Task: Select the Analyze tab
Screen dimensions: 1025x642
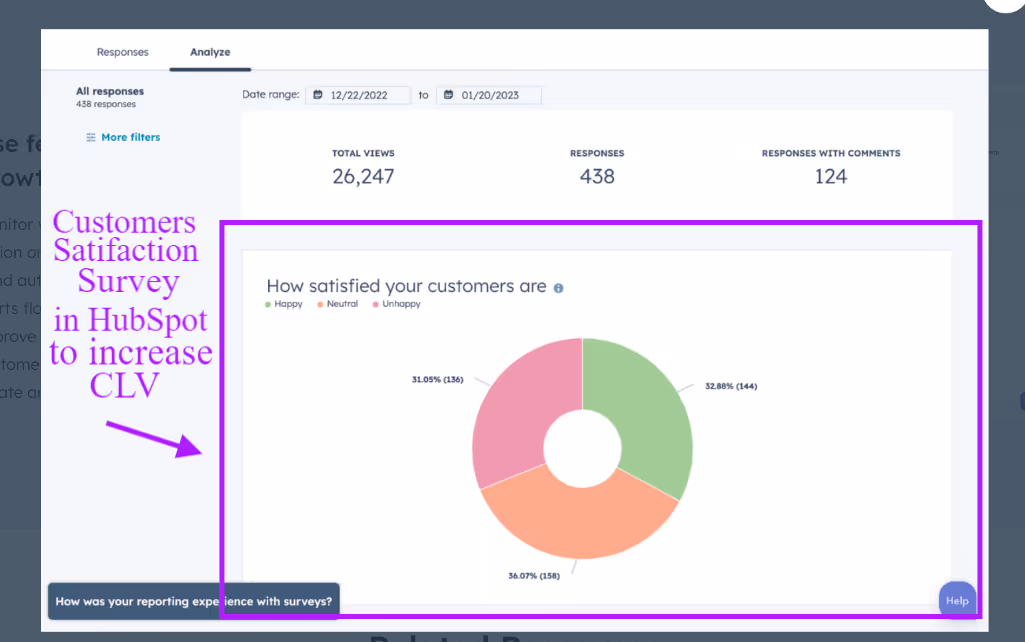Action: pyautogui.click(x=210, y=51)
